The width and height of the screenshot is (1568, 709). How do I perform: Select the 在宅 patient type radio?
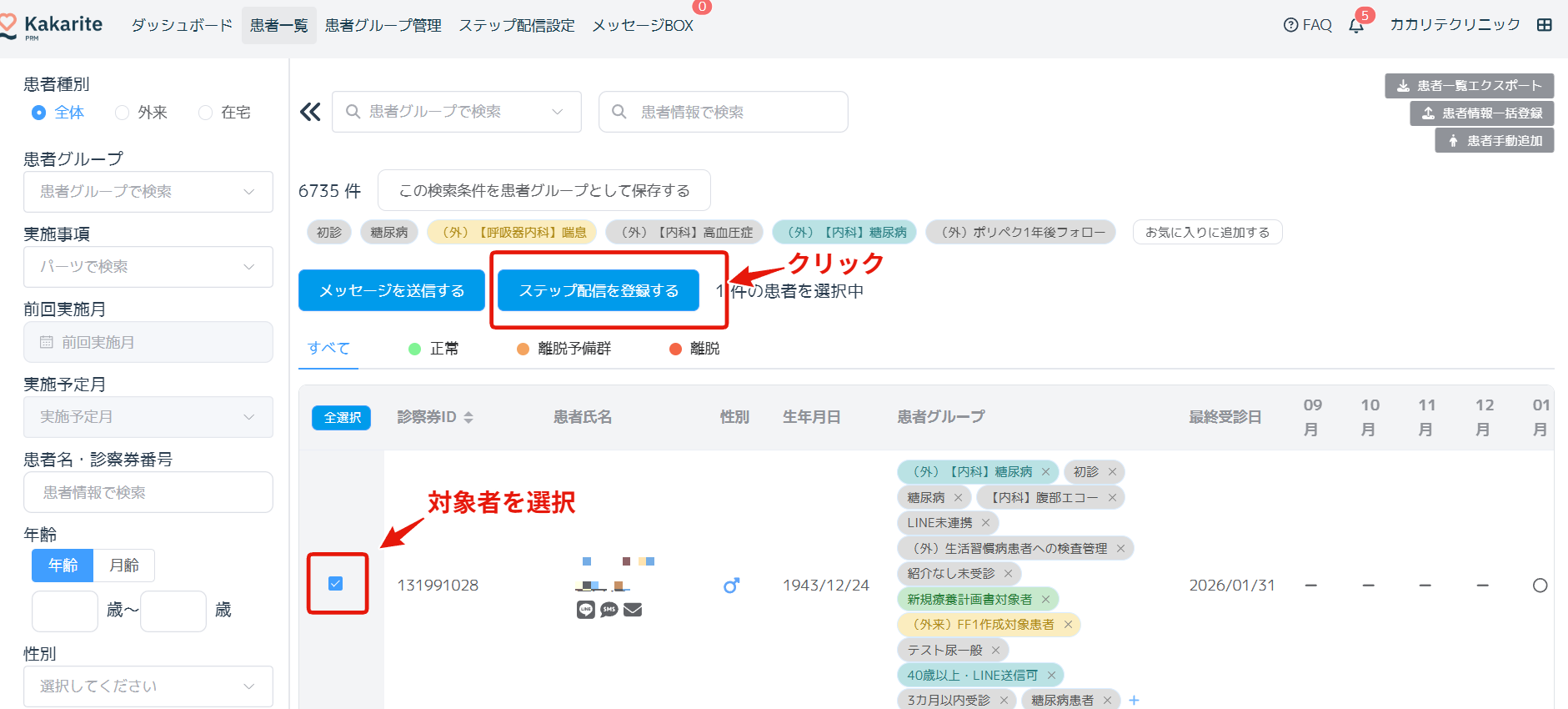click(206, 113)
